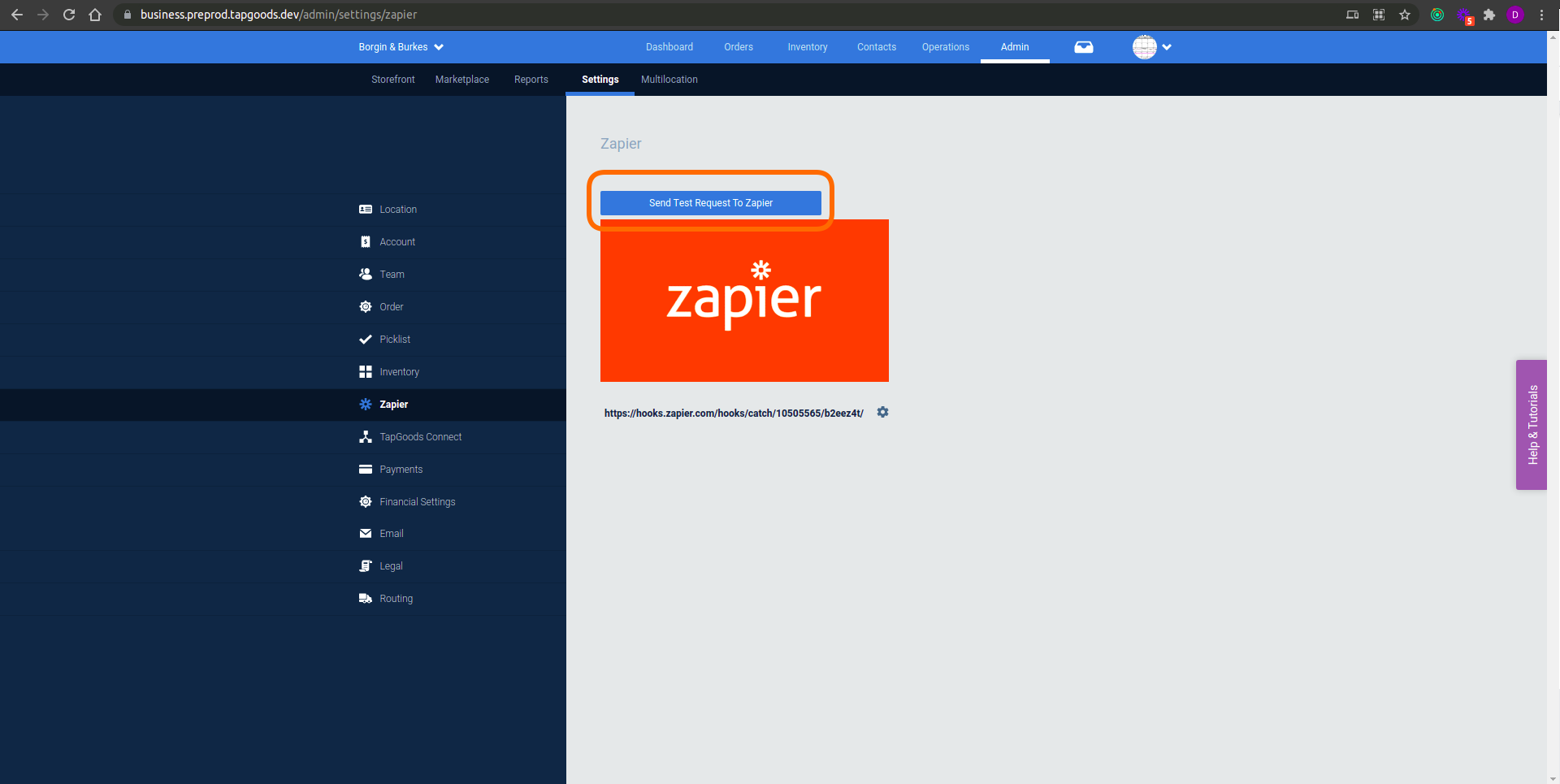Screen dimensions: 1560x784
Task: Click the green circular extension icon
Action: 1437,15
